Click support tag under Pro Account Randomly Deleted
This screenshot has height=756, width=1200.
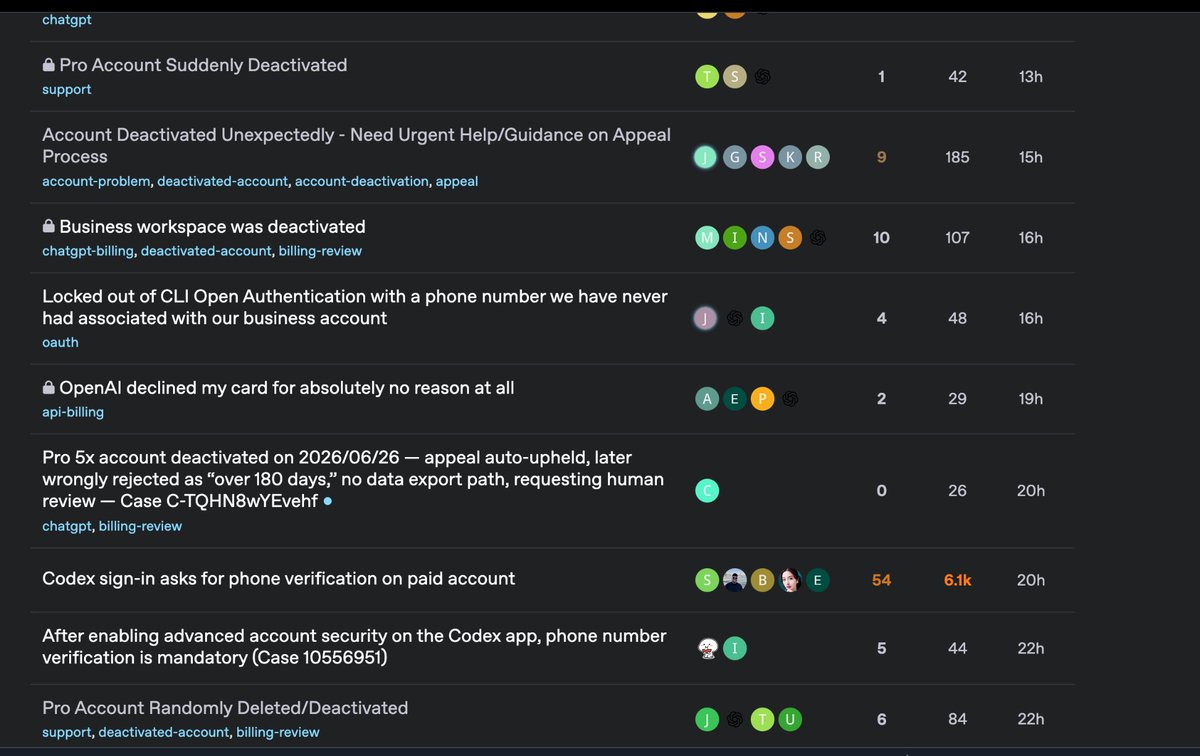(x=66, y=732)
